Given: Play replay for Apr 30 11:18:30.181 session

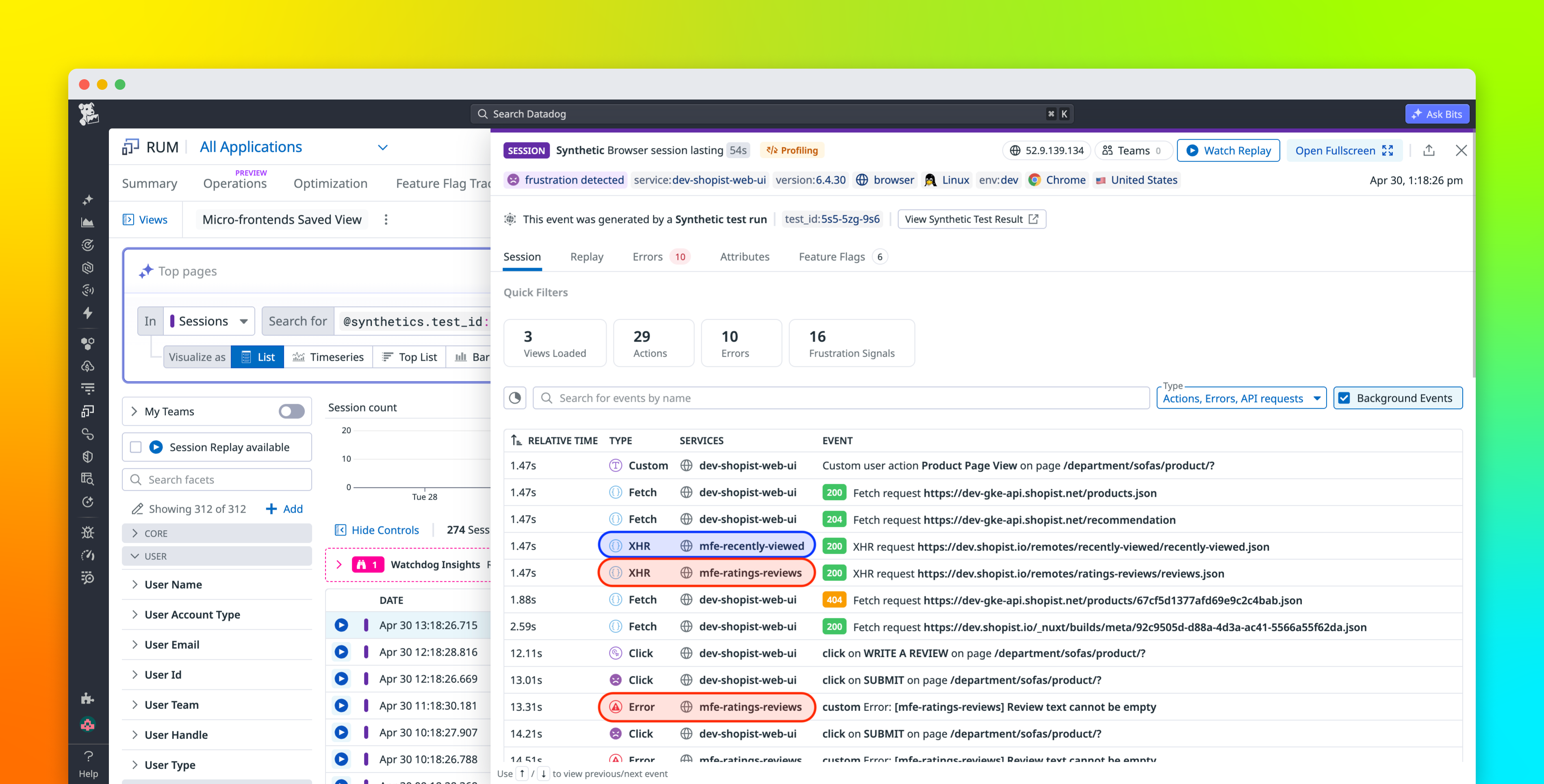Looking at the screenshot, I should pos(342,706).
